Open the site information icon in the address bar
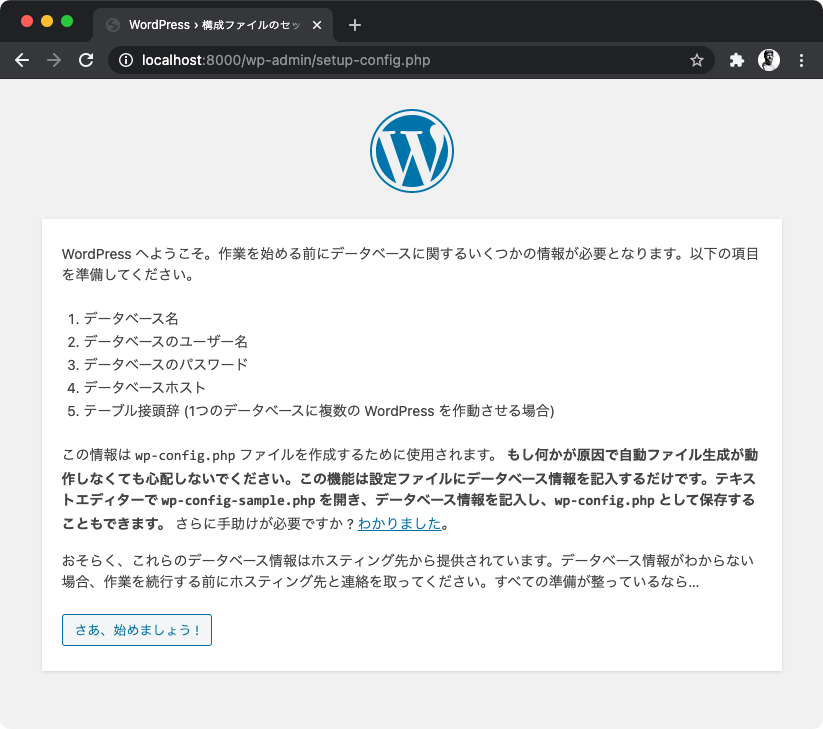This screenshot has width=823, height=729. click(x=126, y=60)
